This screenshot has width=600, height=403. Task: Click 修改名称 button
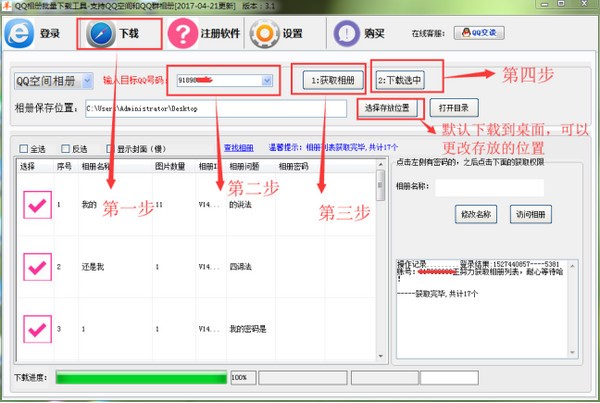coord(476,214)
